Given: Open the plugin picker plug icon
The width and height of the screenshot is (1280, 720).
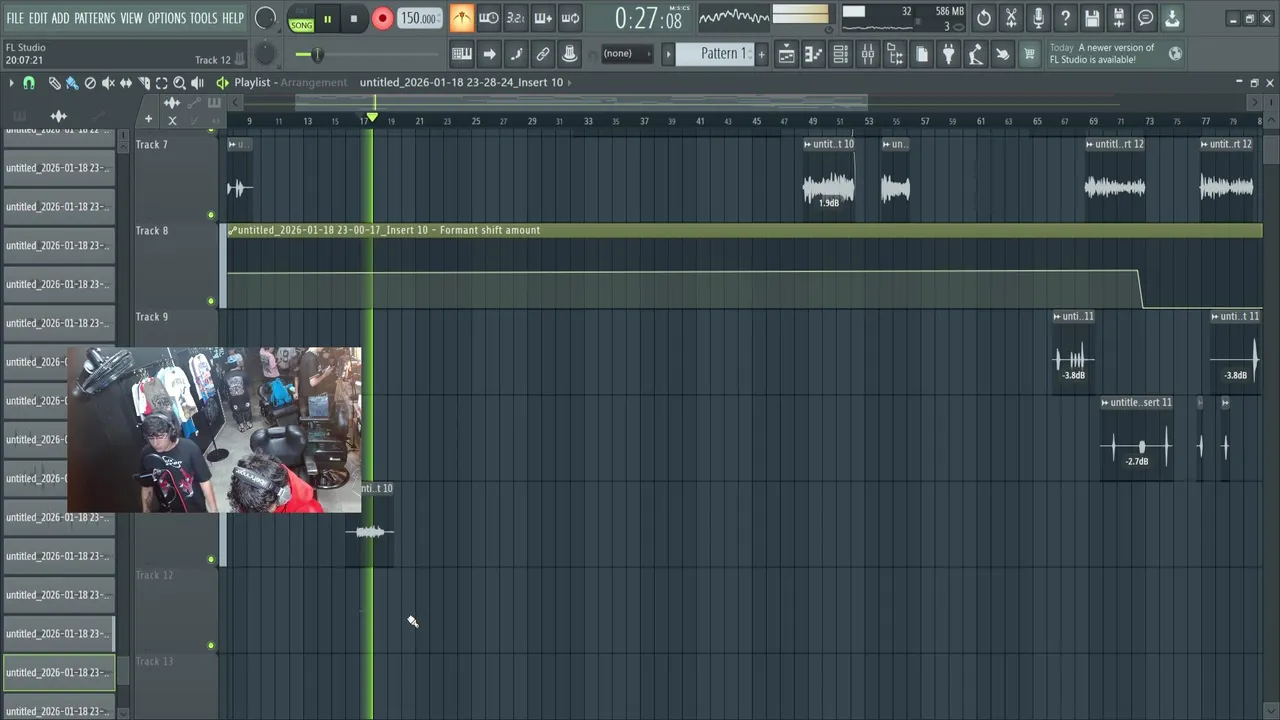Looking at the screenshot, I should coord(948,55).
